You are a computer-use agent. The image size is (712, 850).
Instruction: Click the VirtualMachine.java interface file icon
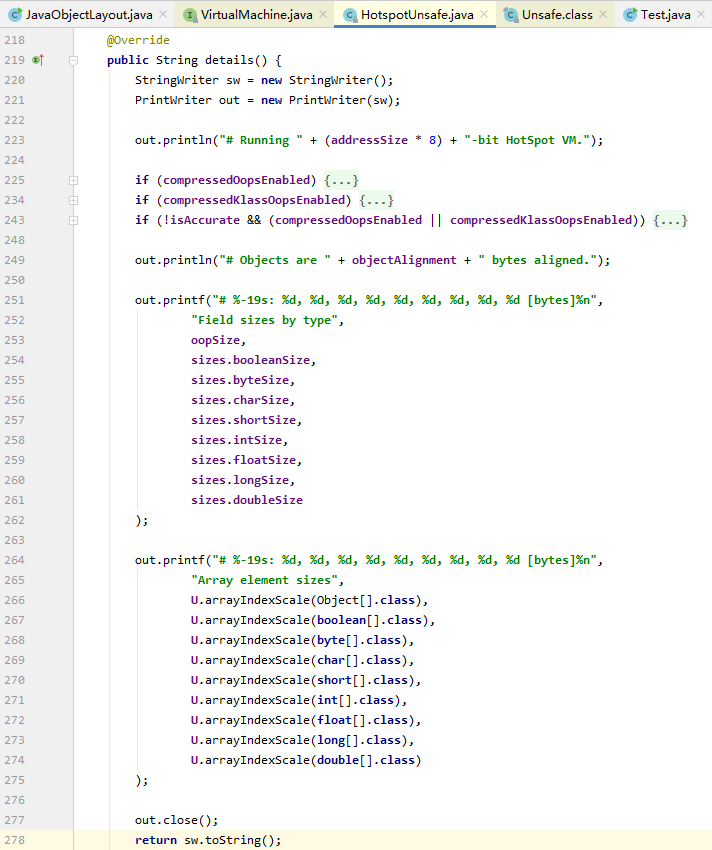click(190, 15)
